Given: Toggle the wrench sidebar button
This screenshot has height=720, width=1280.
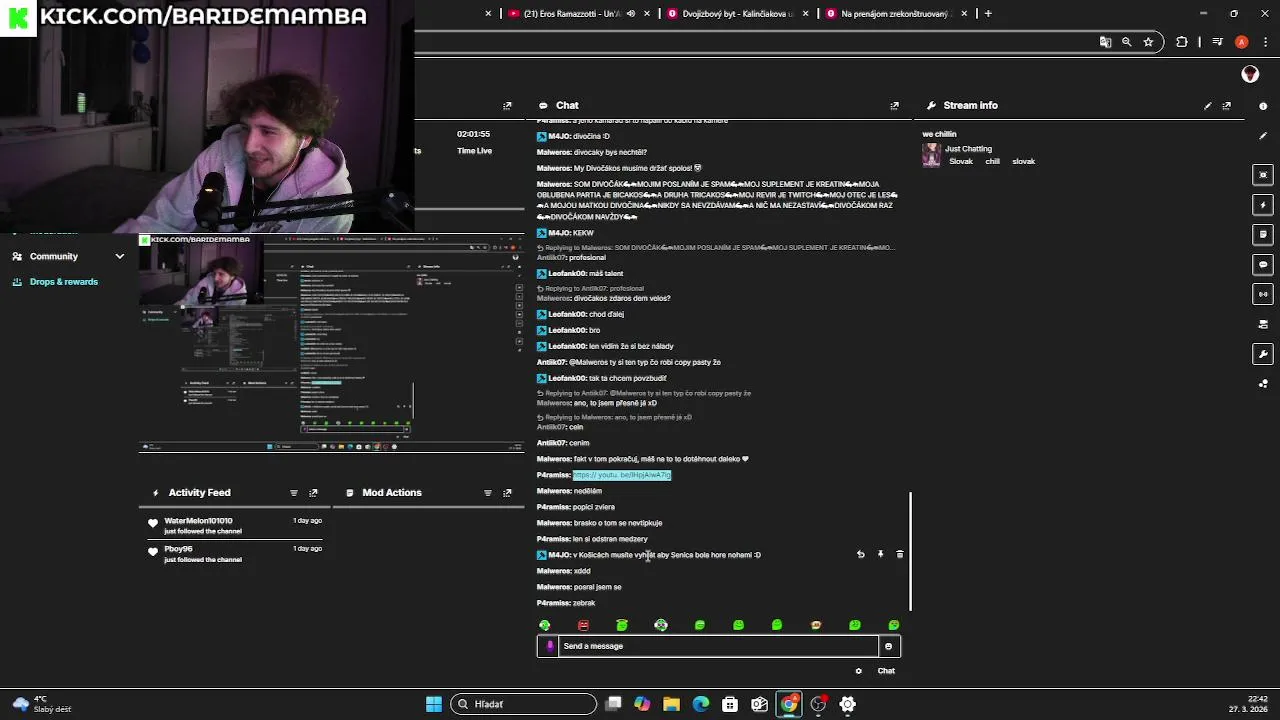Looking at the screenshot, I should click(x=1263, y=354).
